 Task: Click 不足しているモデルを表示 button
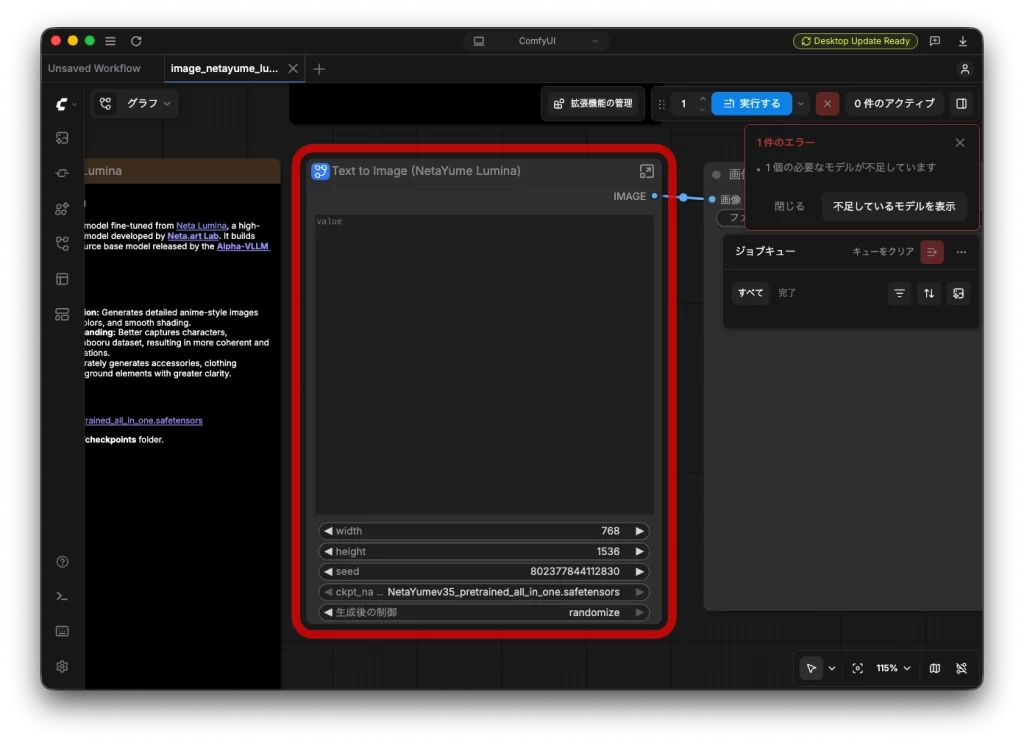[x=894, y=206]
